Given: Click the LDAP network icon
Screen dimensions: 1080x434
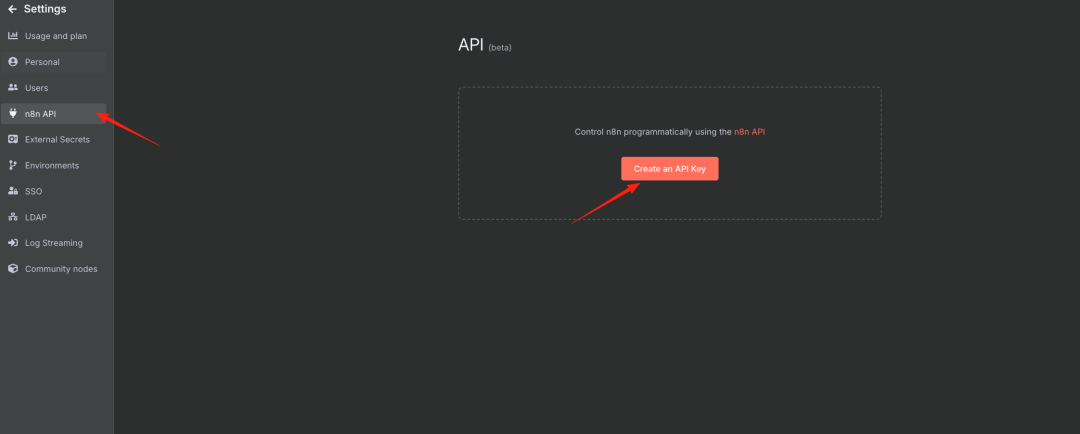Looking at the screenshot, I should 12,217.
